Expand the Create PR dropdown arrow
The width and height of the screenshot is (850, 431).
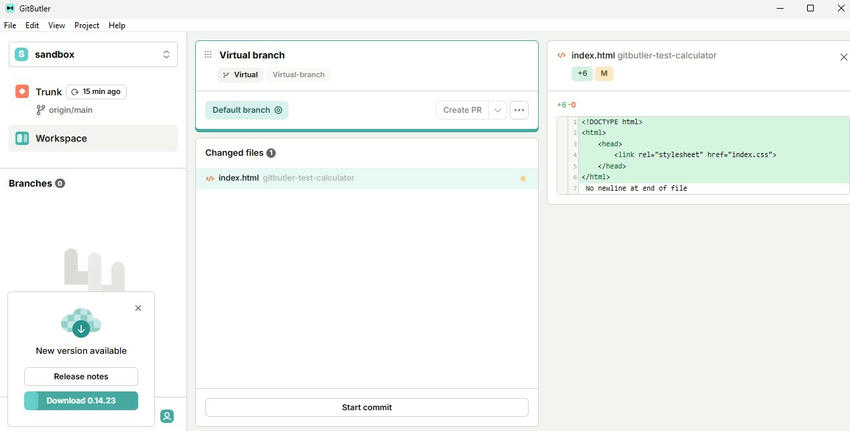(x=498, y=110)
